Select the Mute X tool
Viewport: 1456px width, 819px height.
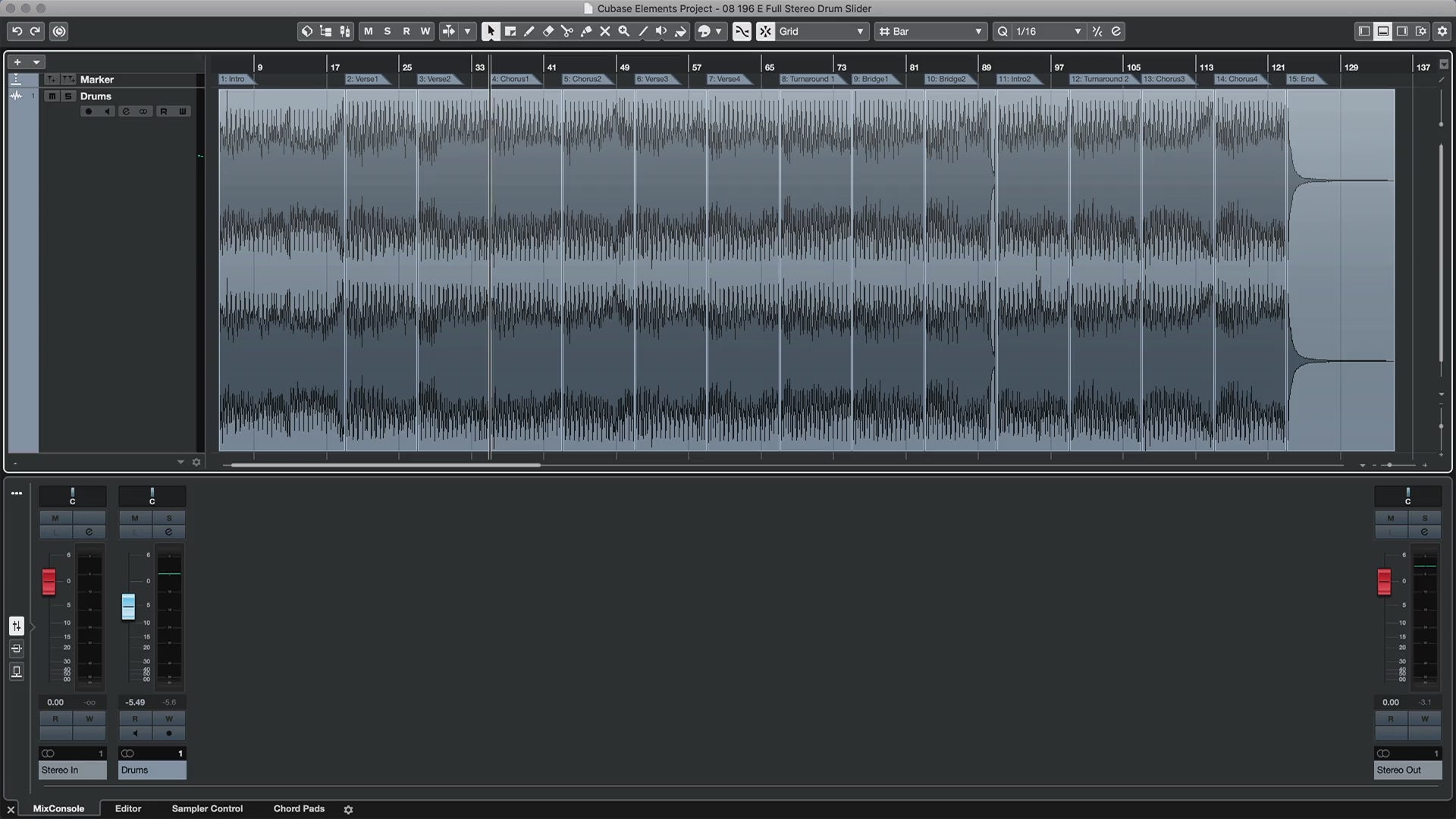click(x=605, y=31)
